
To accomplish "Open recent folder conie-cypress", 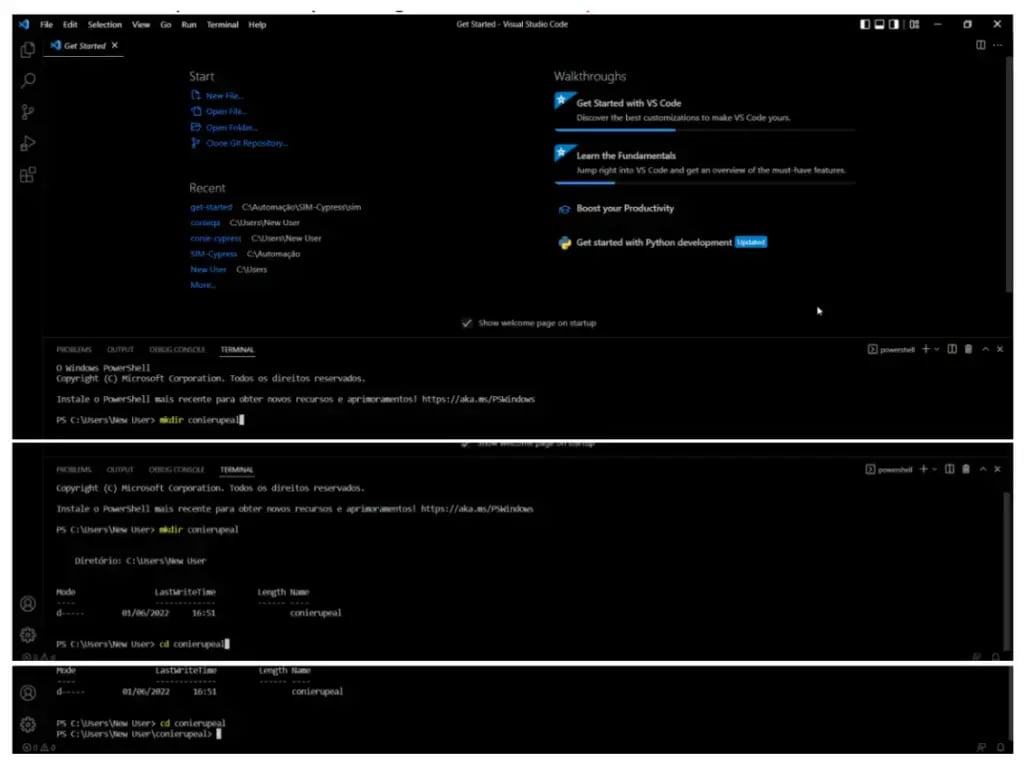I will 215,238.
